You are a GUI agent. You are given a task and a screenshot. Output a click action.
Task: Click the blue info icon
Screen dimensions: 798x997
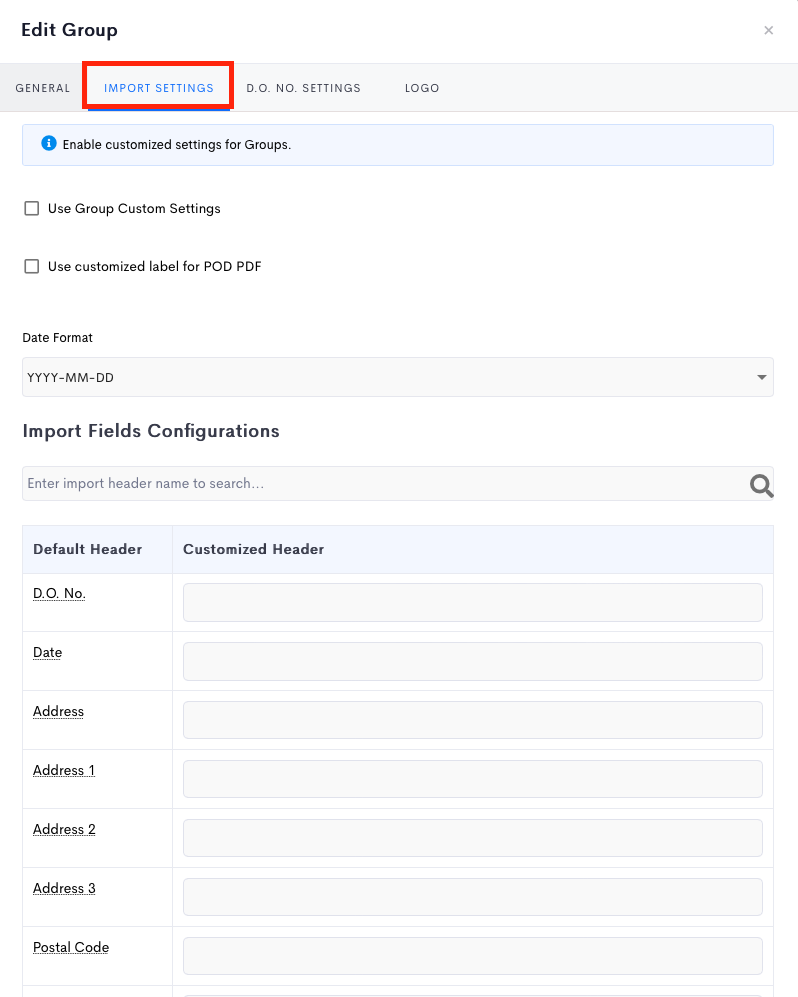coord(48,144)
